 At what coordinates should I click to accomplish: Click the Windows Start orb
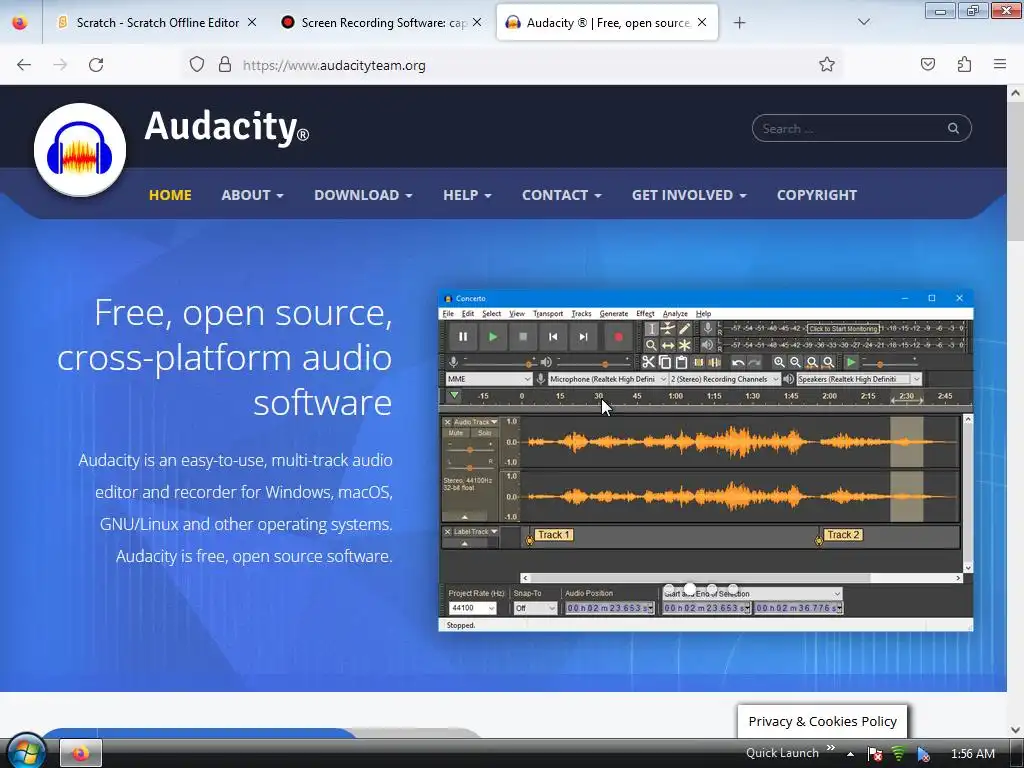click(26, 751)
